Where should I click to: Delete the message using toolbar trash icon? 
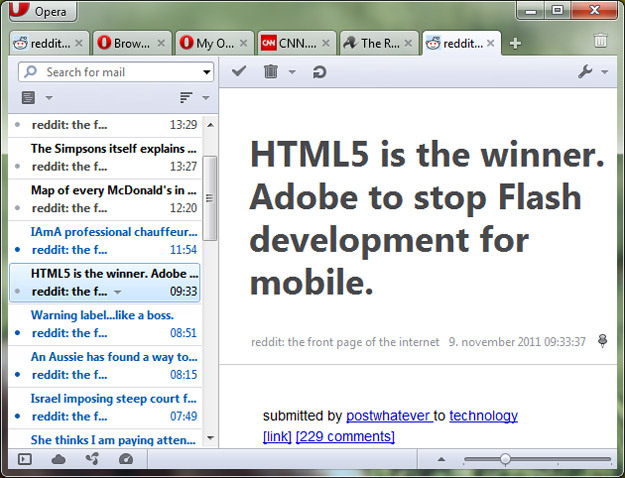click(271, 72)
